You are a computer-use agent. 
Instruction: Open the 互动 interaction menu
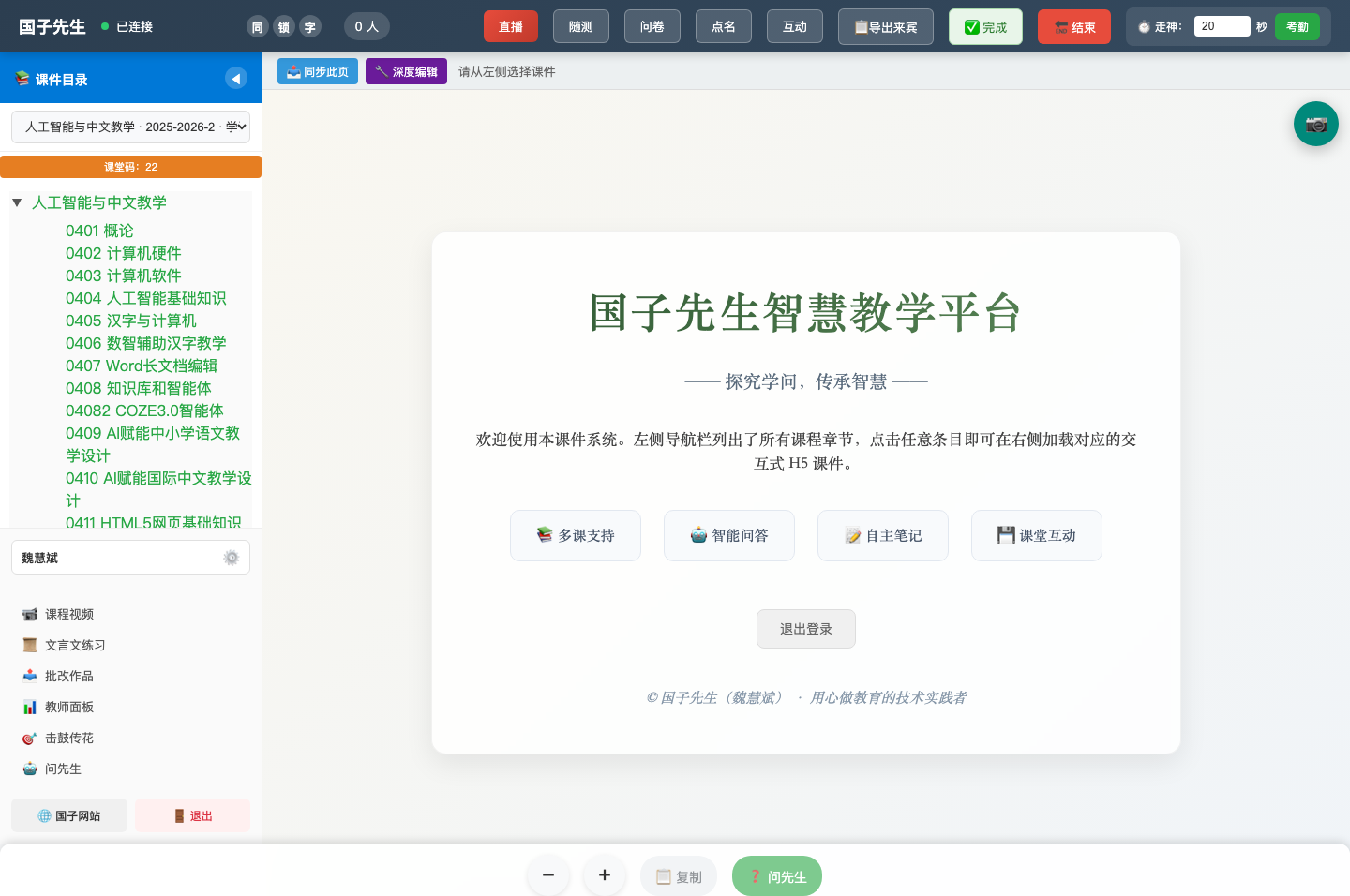click(x=795, y=26)
